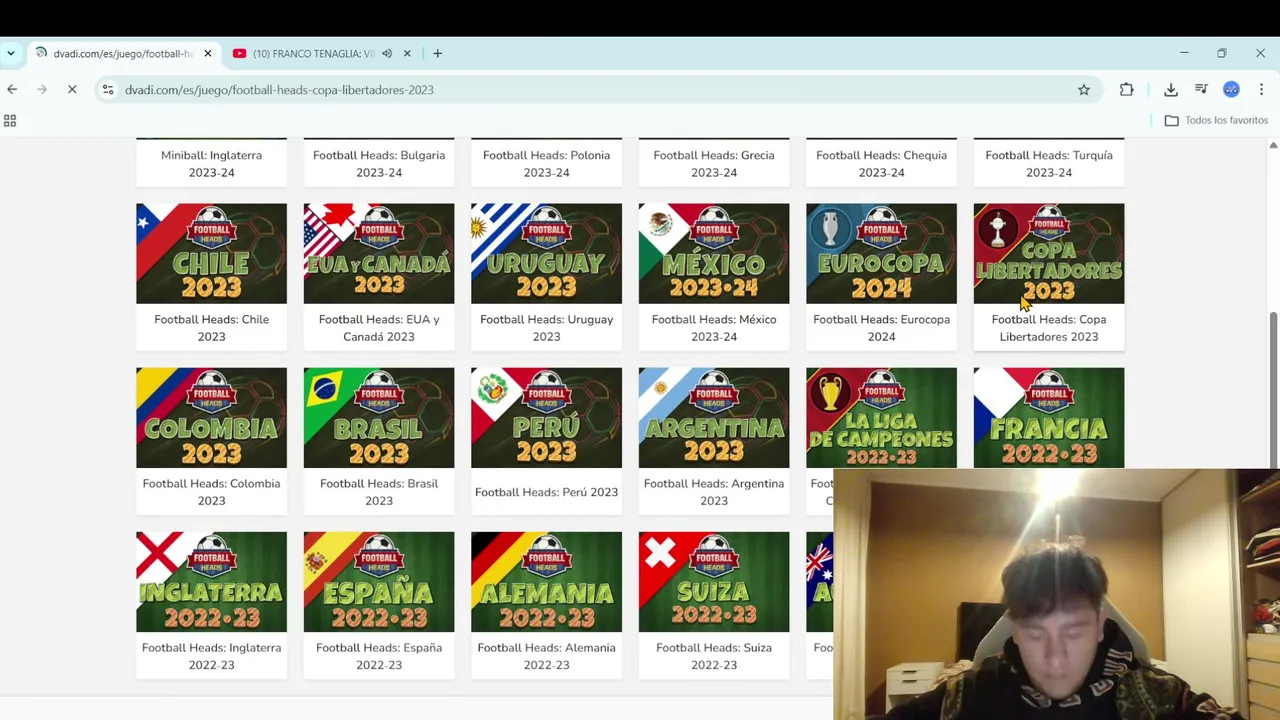Close the FRANCO TENAGLIA YouTube tab

tap(407, 54)
